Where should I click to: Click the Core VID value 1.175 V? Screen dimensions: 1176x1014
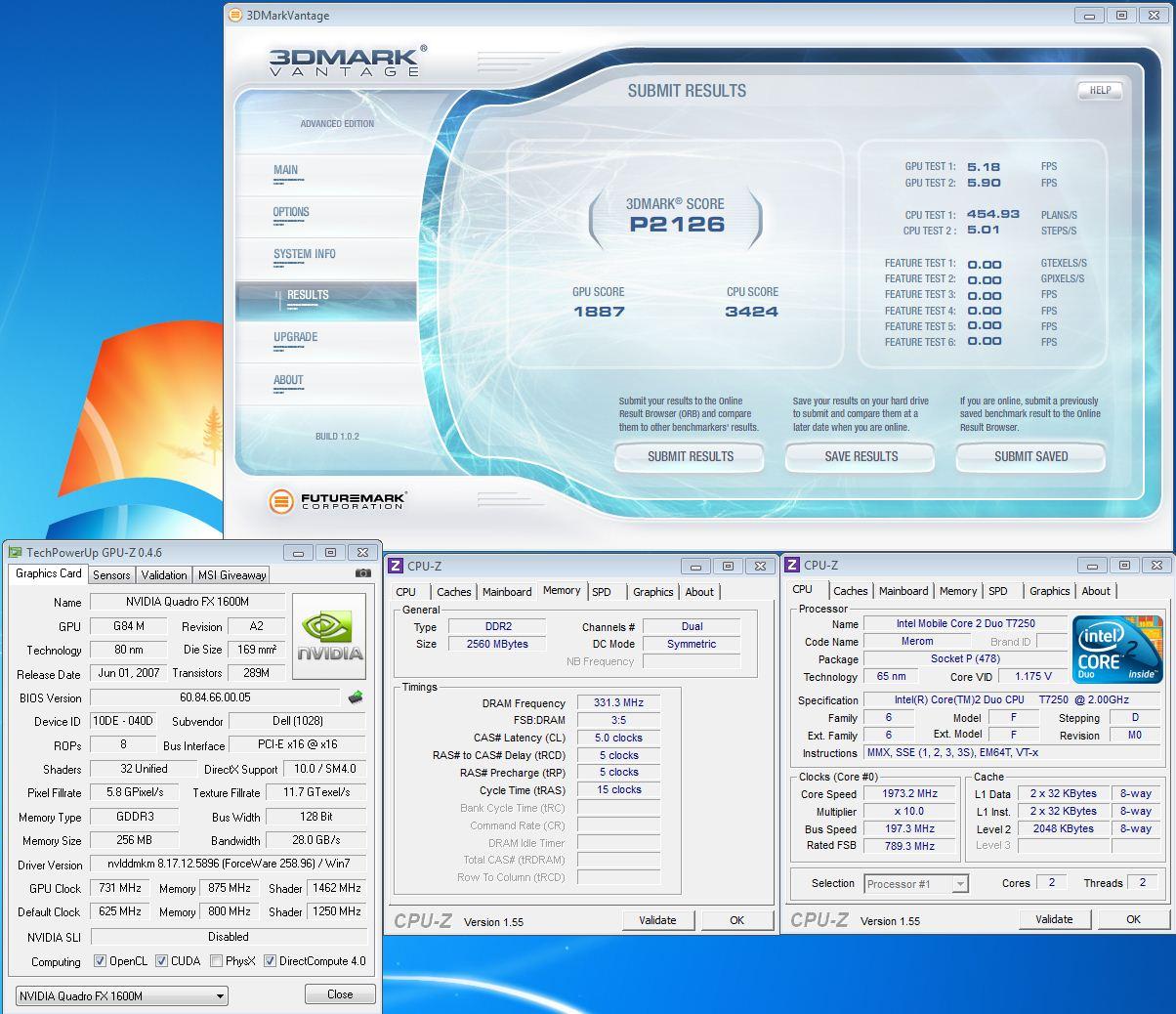click(x=1031, y=676)
